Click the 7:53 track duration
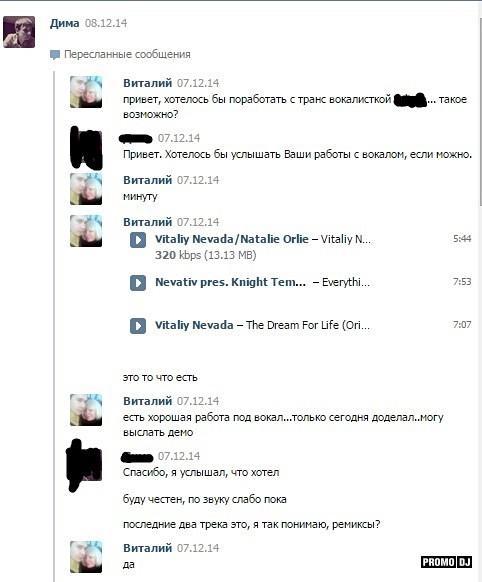Screen dimensions: 482x582 pos(462,282)
